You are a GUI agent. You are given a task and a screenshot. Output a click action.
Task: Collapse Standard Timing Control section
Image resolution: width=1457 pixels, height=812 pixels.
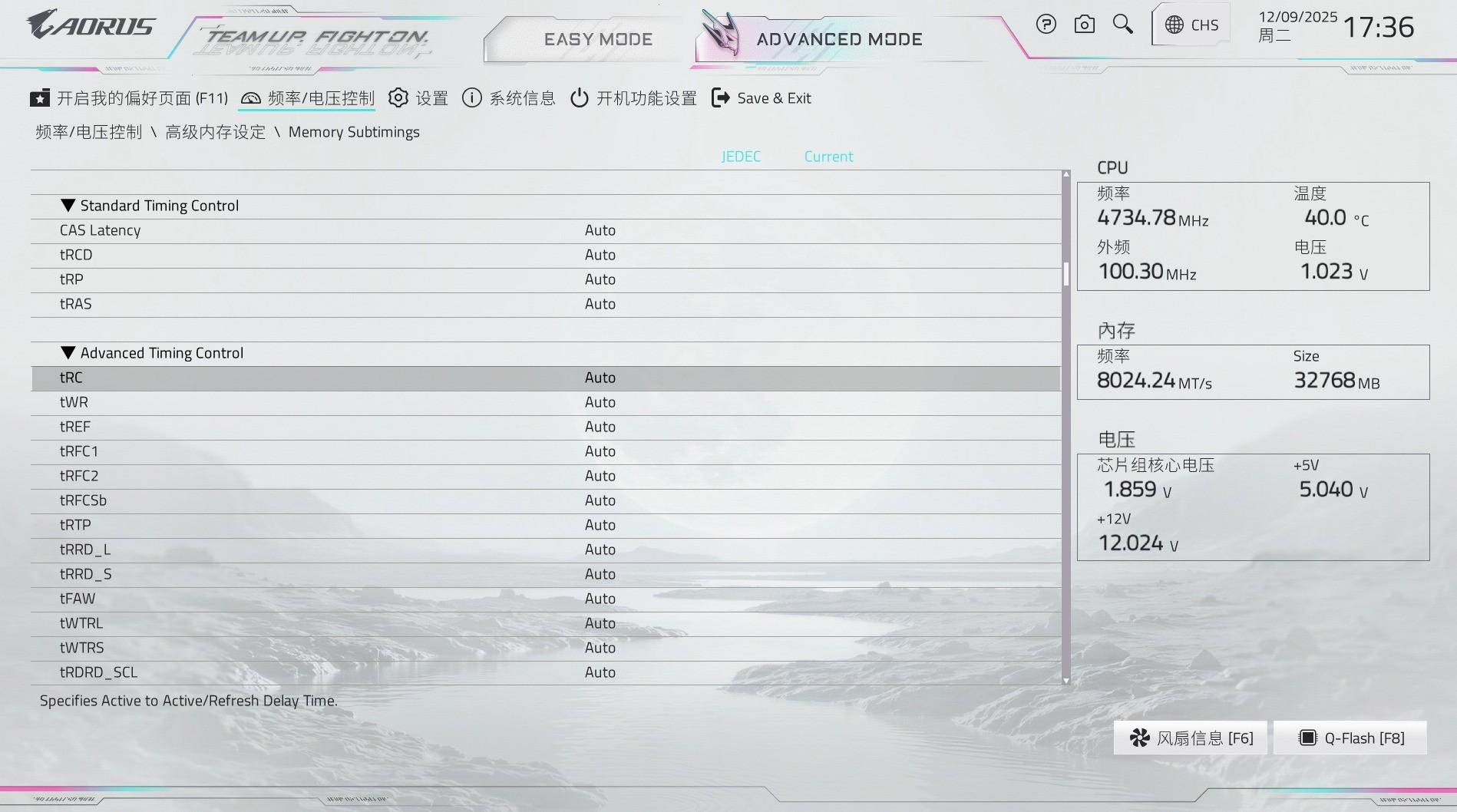pyautogui.click(x=68, y=206)
